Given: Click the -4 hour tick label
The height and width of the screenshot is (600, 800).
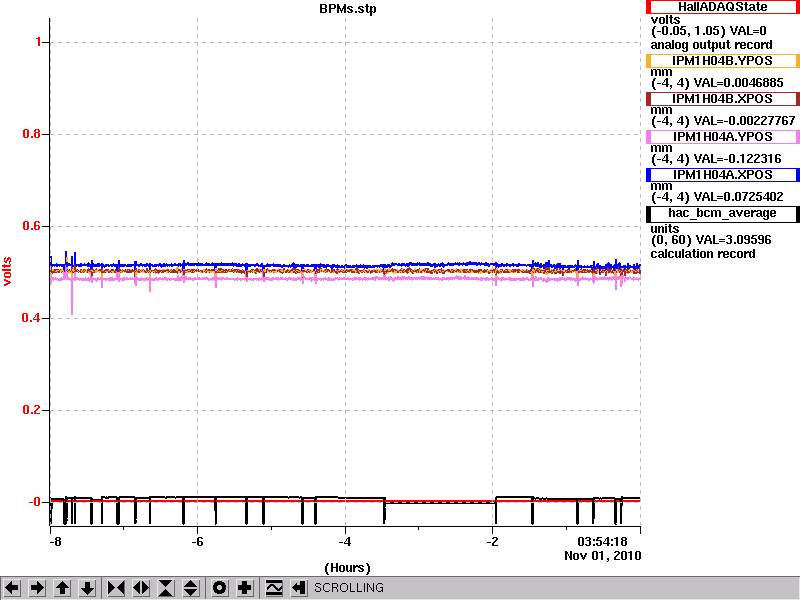Looking at the screenshot, I should coord(345,542).
